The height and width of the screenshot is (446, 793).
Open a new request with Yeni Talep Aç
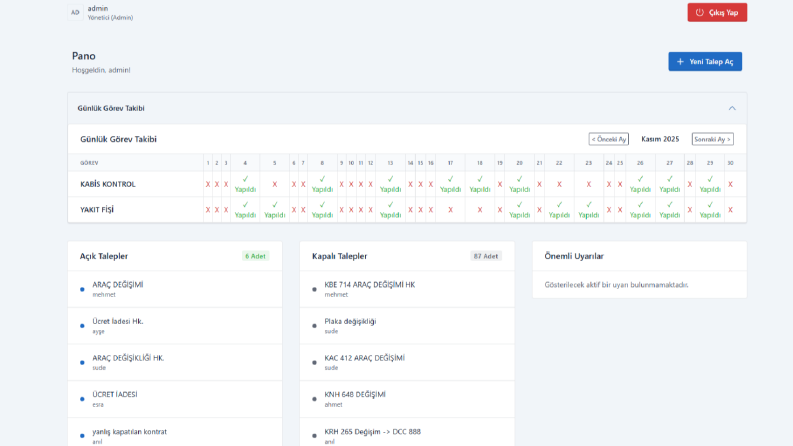tap(705, 62)
